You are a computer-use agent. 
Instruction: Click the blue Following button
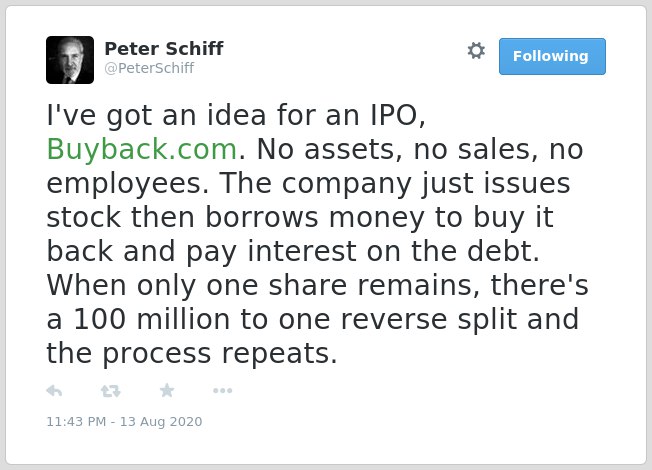(x=552, y=57)
